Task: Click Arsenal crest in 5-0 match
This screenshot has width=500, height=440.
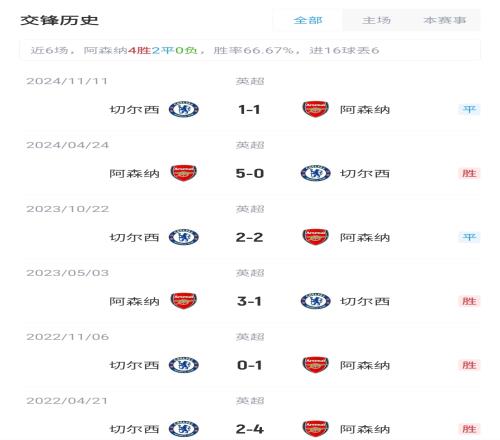Action: coord(184,173)
